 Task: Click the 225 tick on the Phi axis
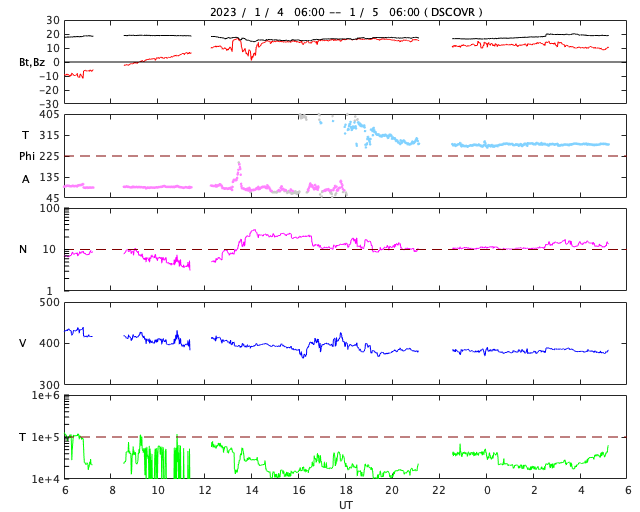[x=49, y=156]
